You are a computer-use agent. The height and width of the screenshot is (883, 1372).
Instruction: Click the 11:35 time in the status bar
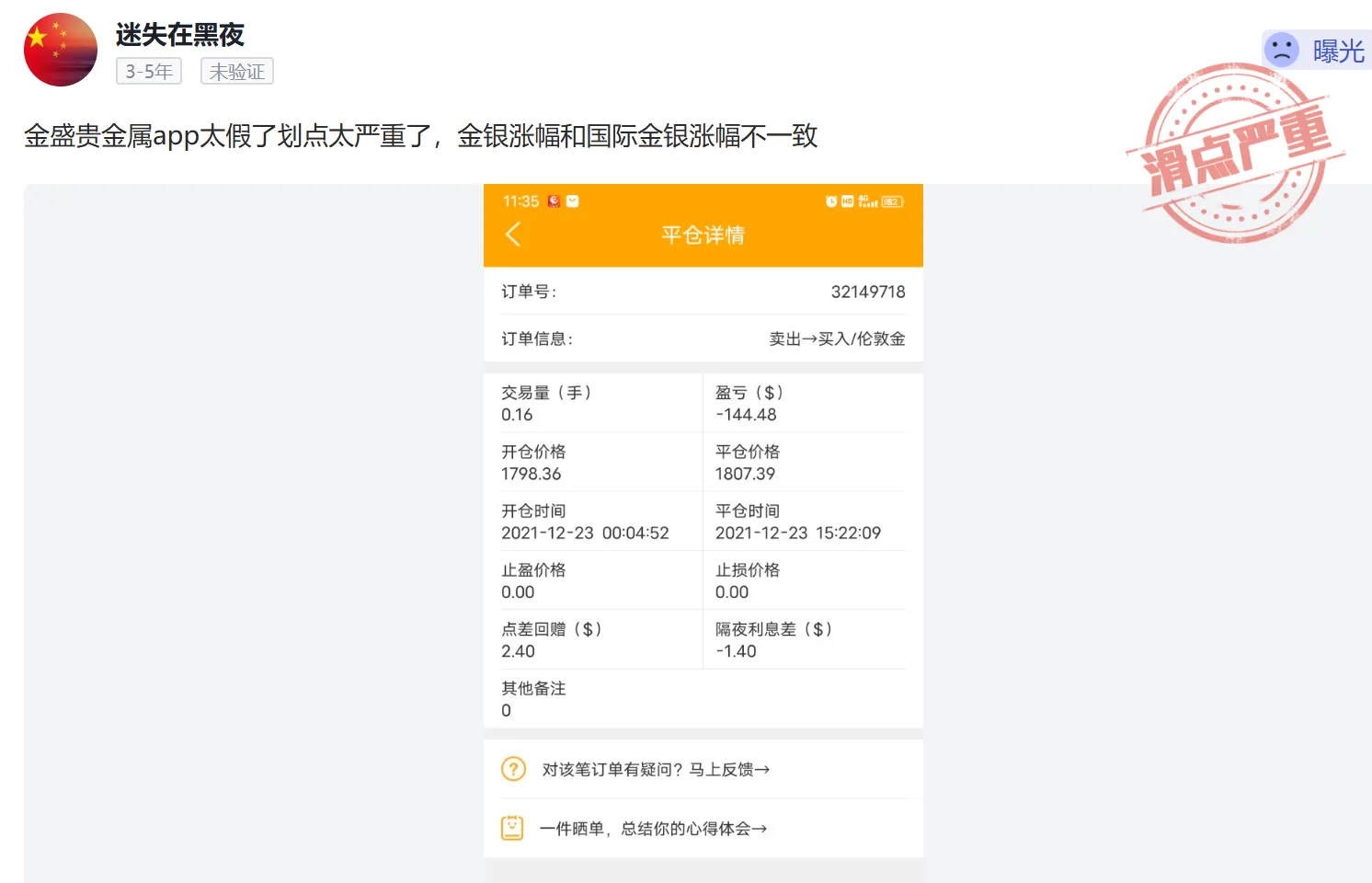pyautogui.click(x=520, y=201)
